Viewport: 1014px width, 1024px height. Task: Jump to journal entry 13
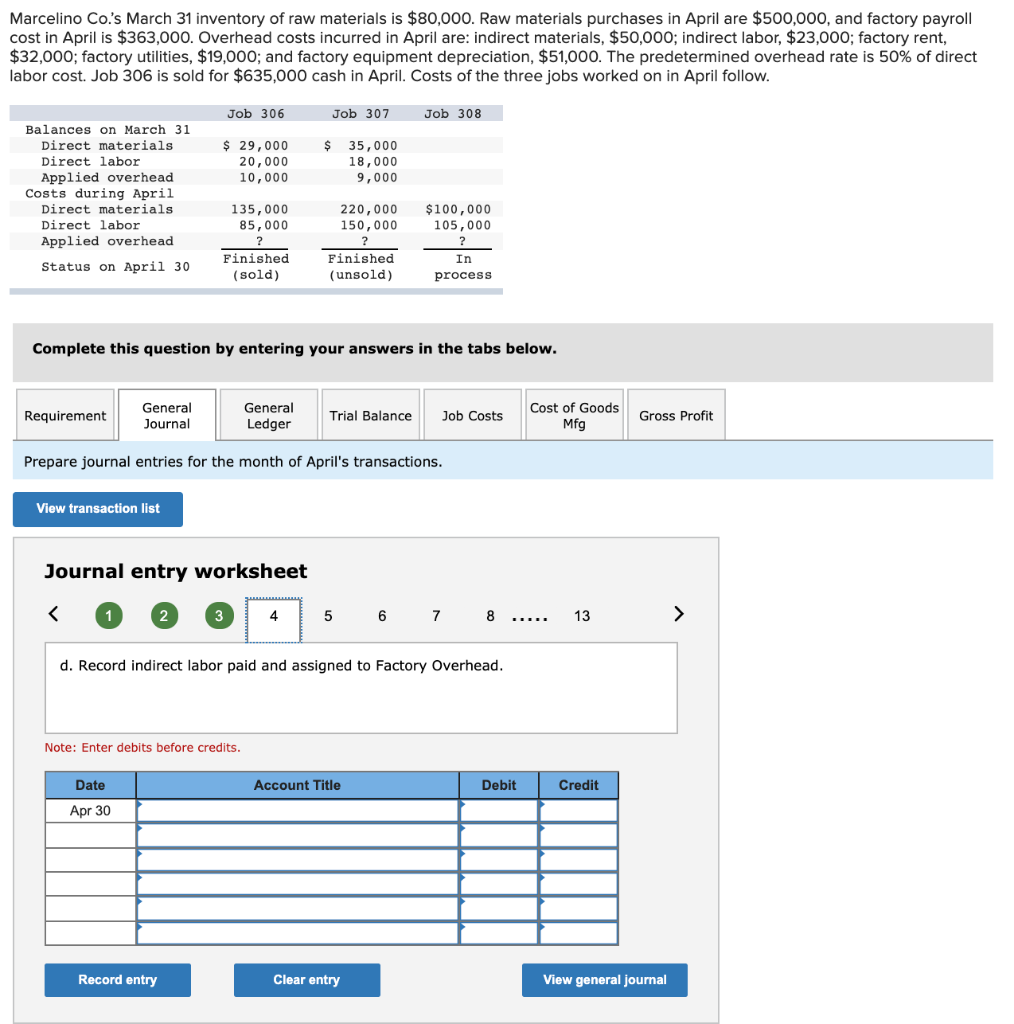(x=582, y=616)
